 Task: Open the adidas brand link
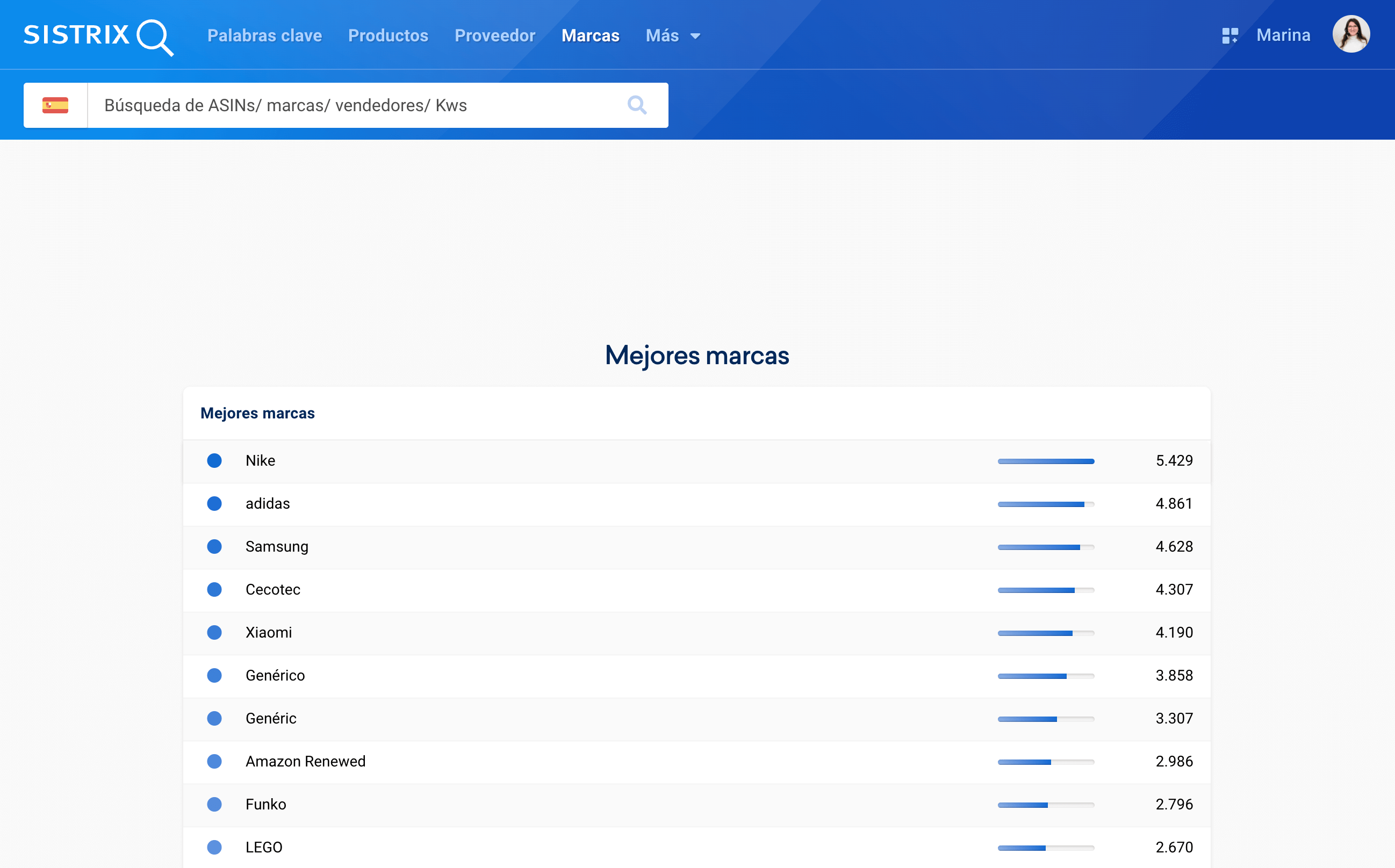click(268, 503)
